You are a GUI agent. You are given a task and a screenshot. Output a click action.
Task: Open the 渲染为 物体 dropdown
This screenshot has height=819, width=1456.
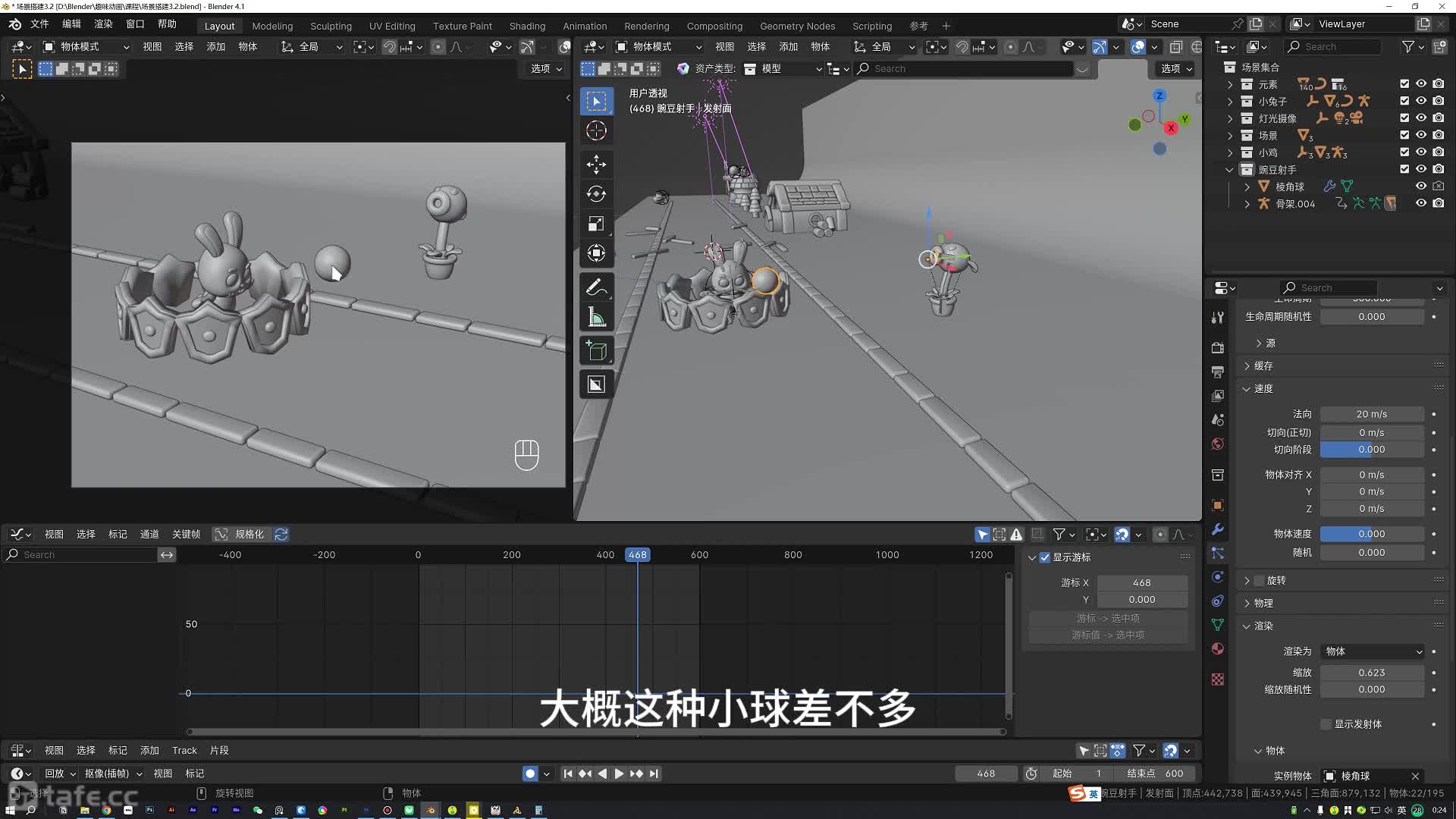(1373, 651)
